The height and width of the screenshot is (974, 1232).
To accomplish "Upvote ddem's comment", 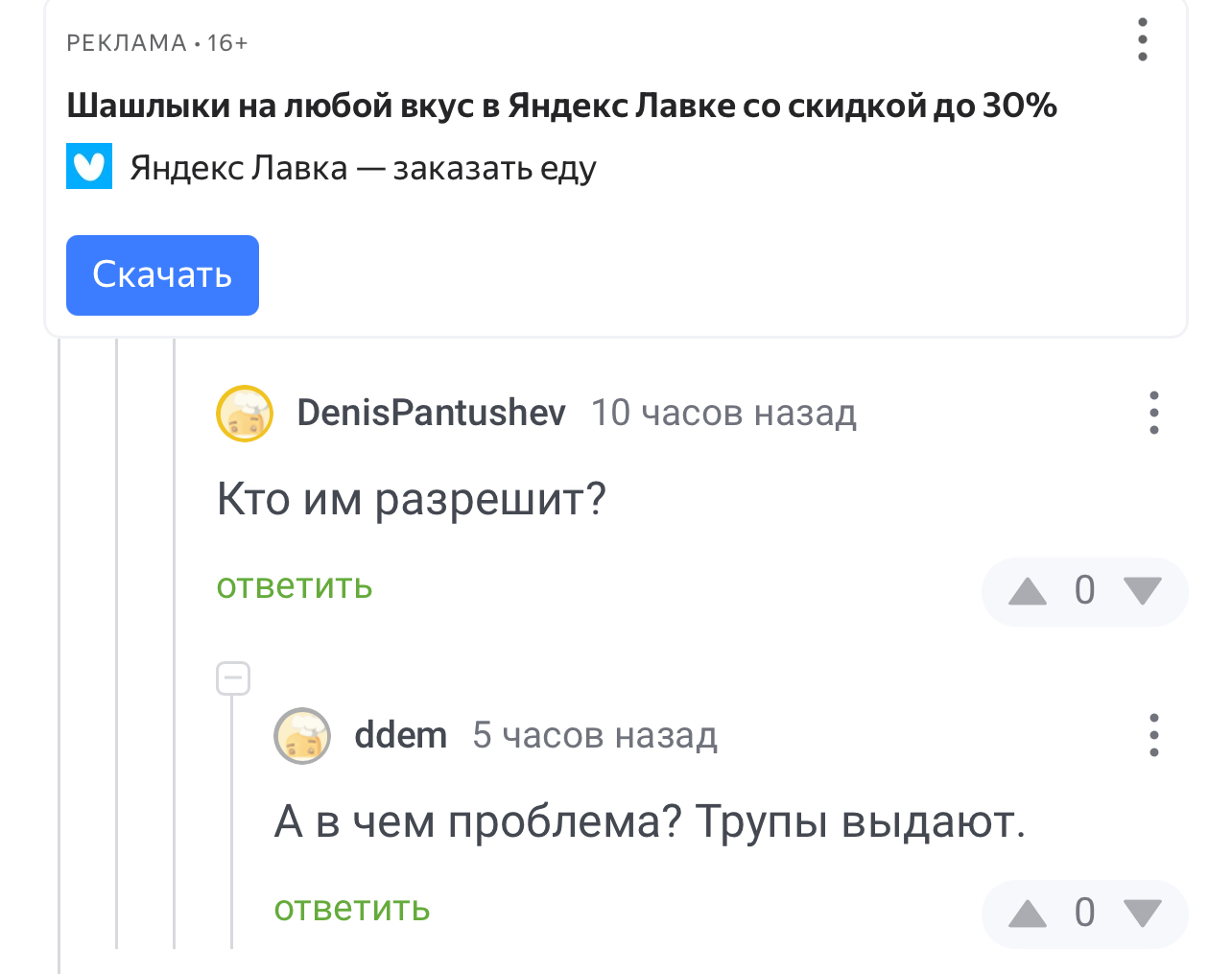I will pos(1028,914).
